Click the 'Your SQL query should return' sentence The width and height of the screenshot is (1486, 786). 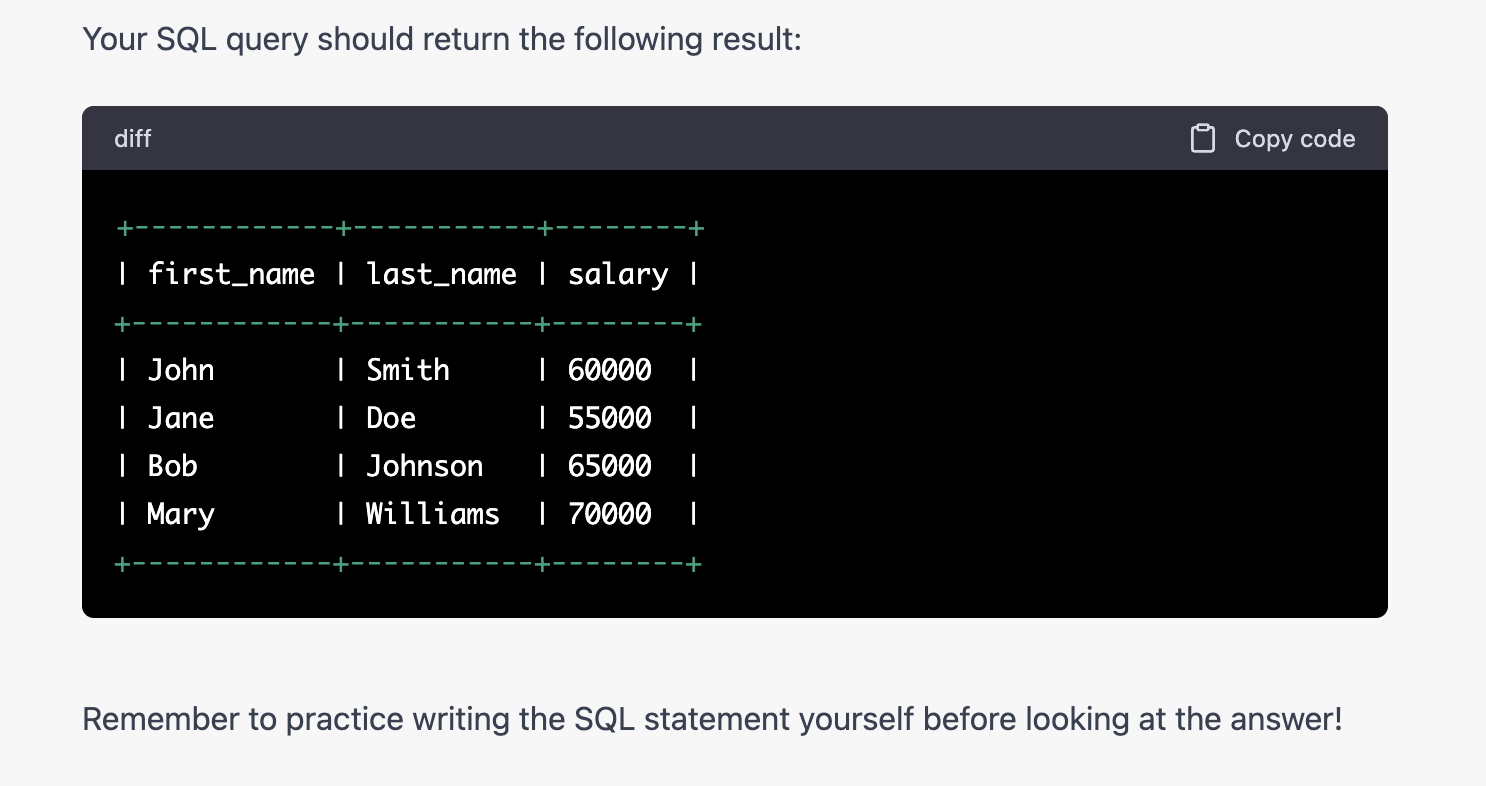[x=442, y=40]
